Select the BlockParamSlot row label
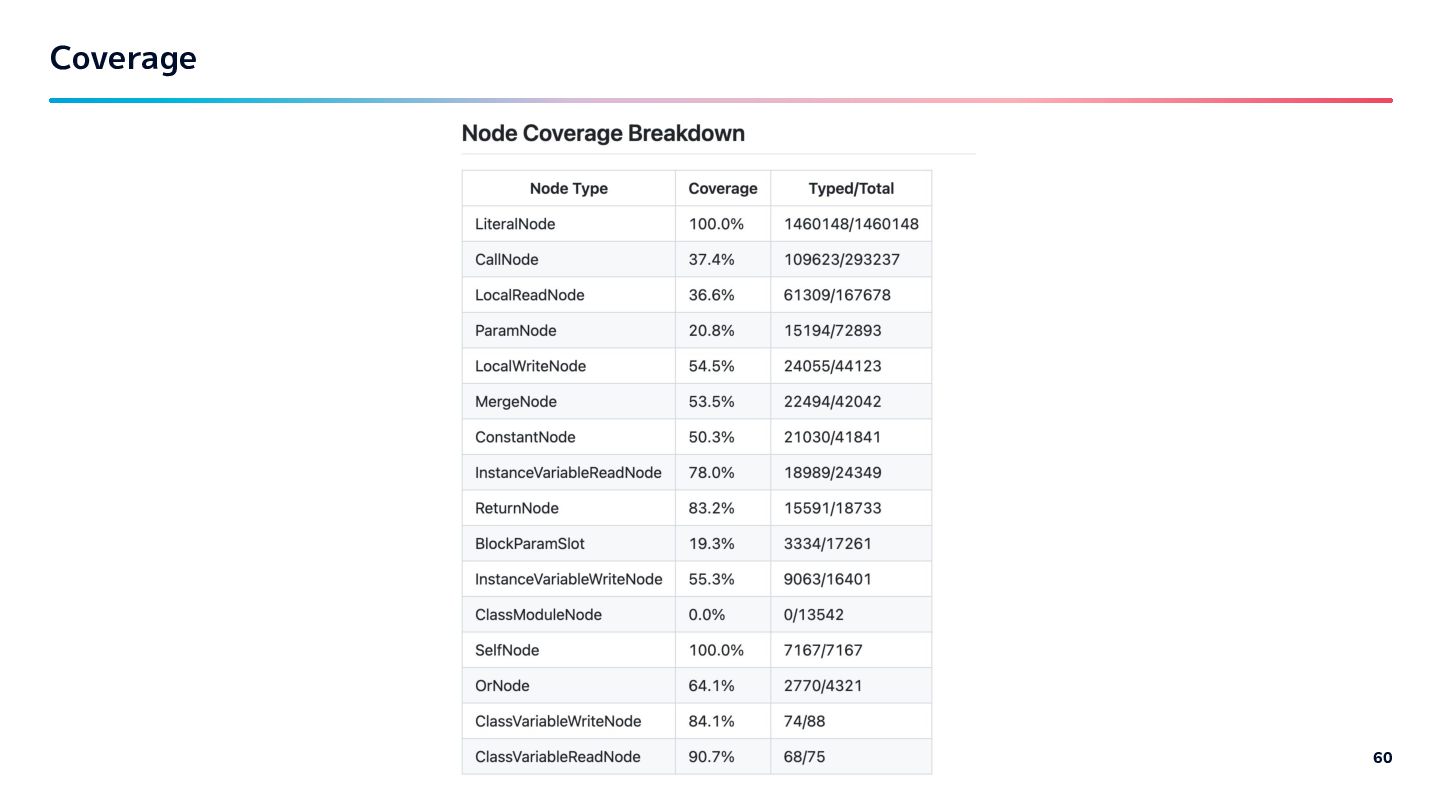This screenshot has height=810, width=1440. pos(530,544)
